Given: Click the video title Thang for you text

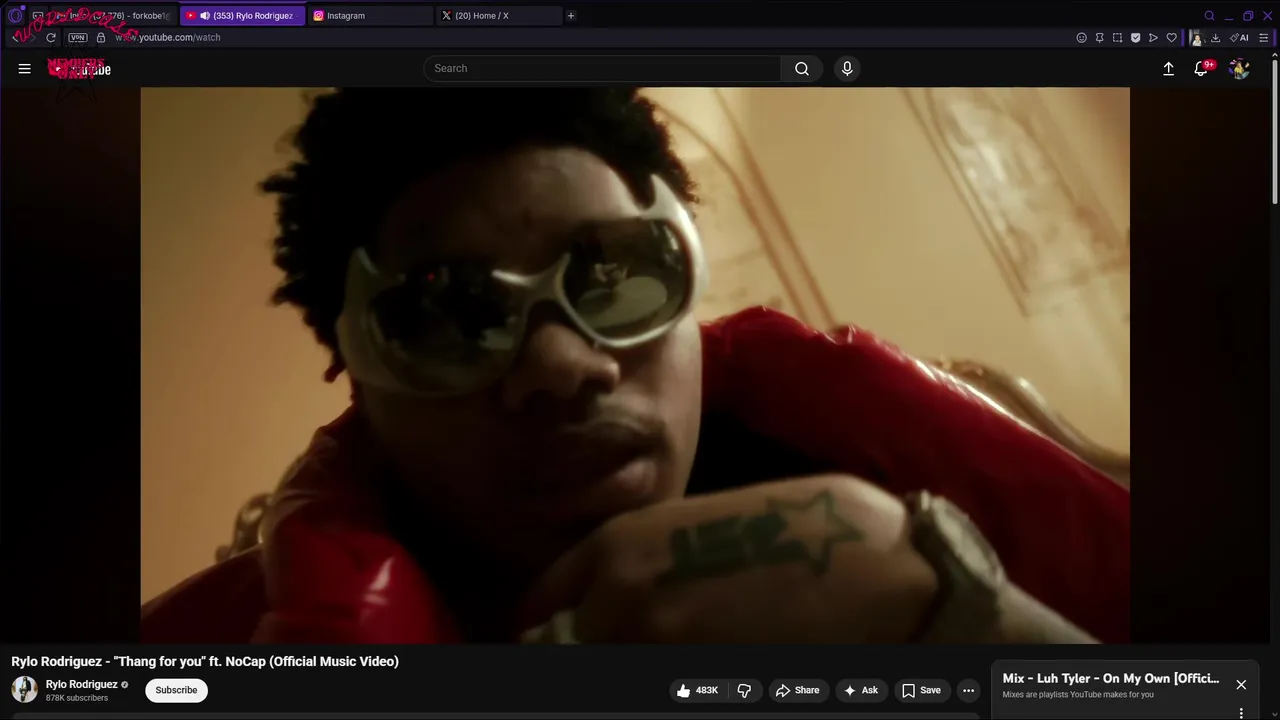Looking at the screenshot, I should [x=205, y=661].
